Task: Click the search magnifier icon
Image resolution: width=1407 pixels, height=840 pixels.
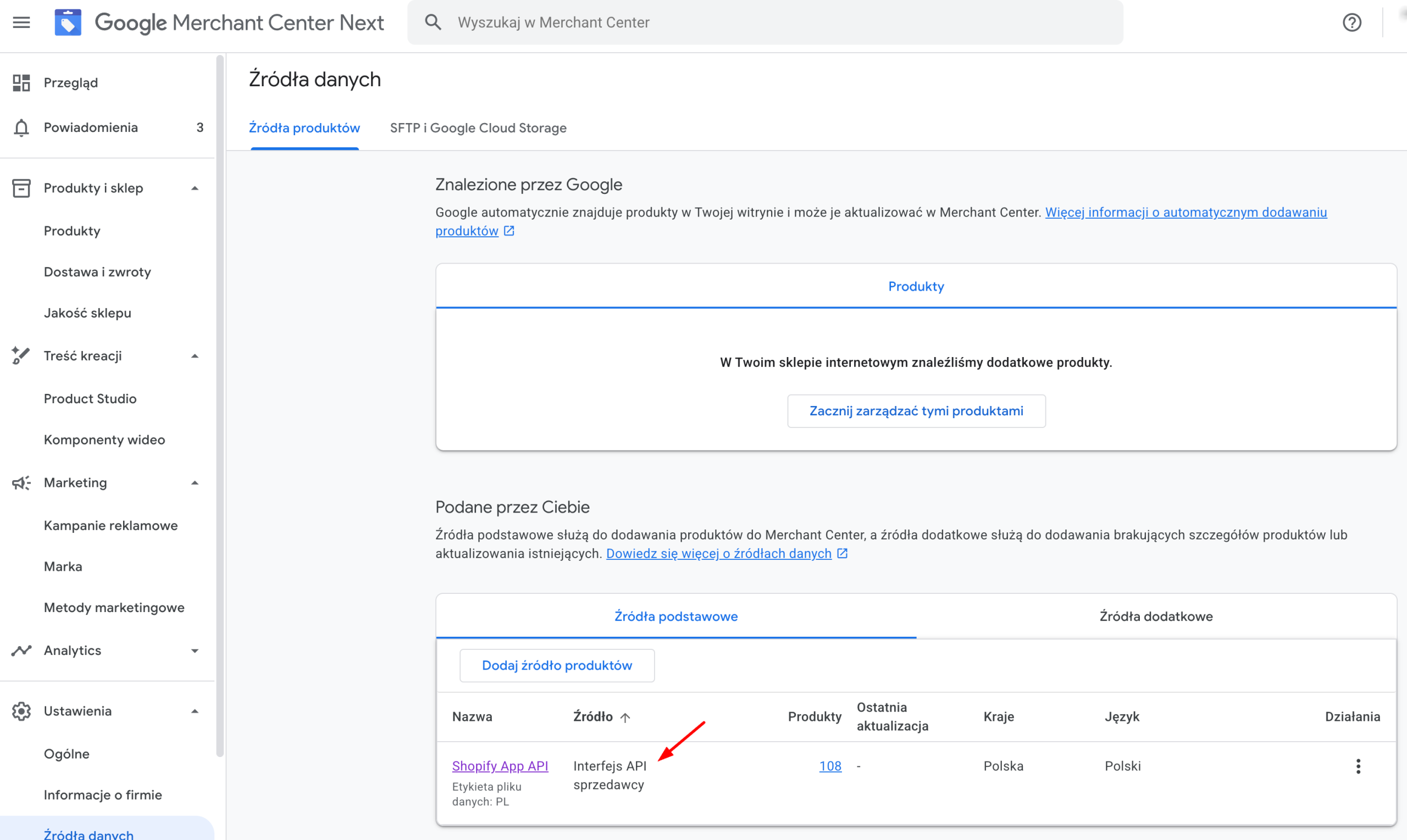Action: (x=433, y=22)
